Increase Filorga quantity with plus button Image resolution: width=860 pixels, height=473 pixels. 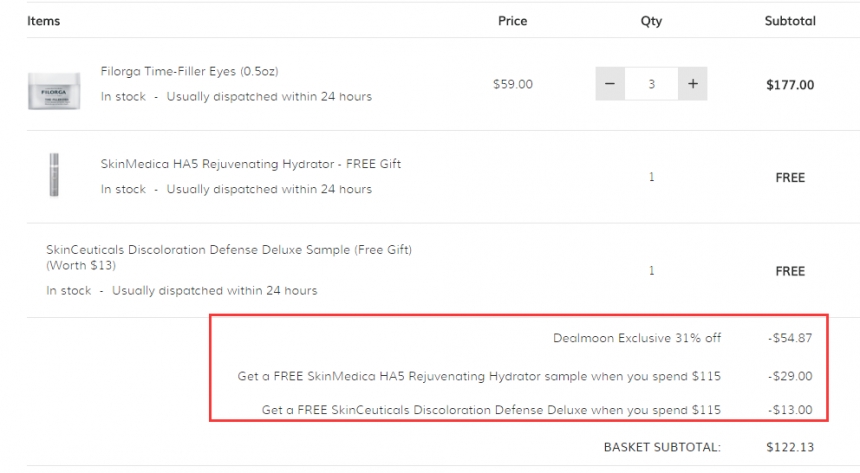click(692, 84)
